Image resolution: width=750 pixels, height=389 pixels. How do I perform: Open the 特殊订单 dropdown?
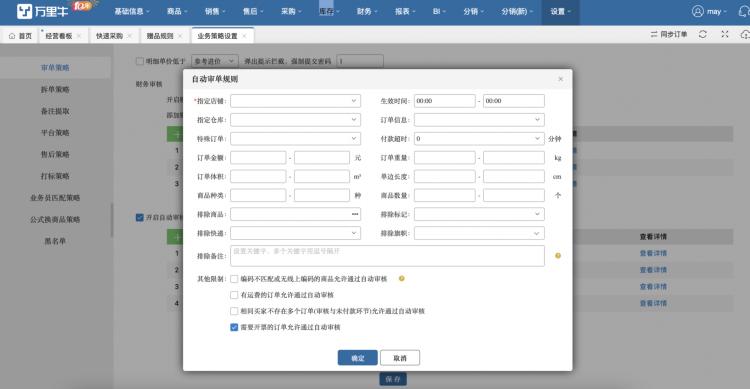(x=295, y=139)
